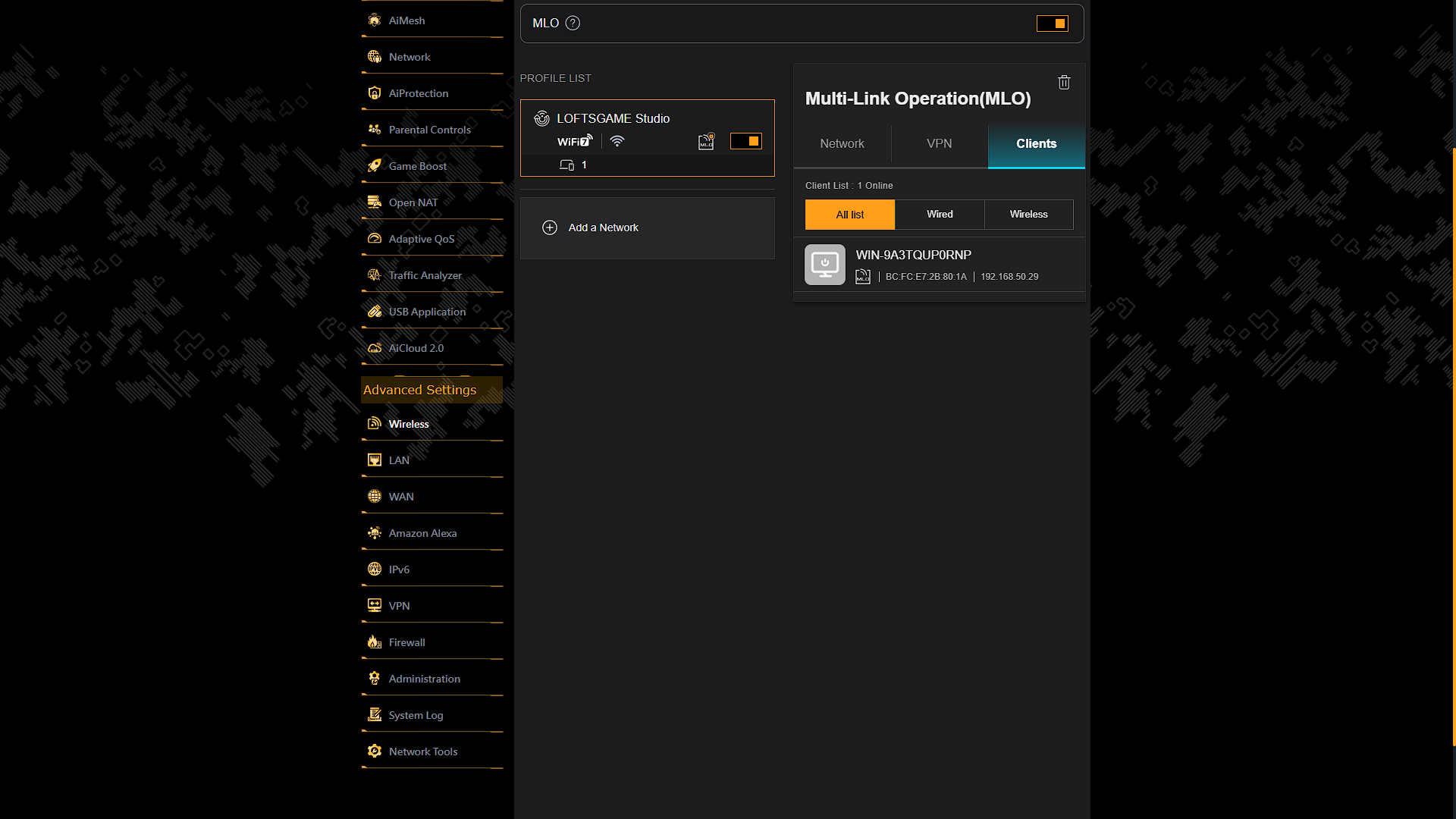Select the LOFTSGAME Studio profile card

648,138
